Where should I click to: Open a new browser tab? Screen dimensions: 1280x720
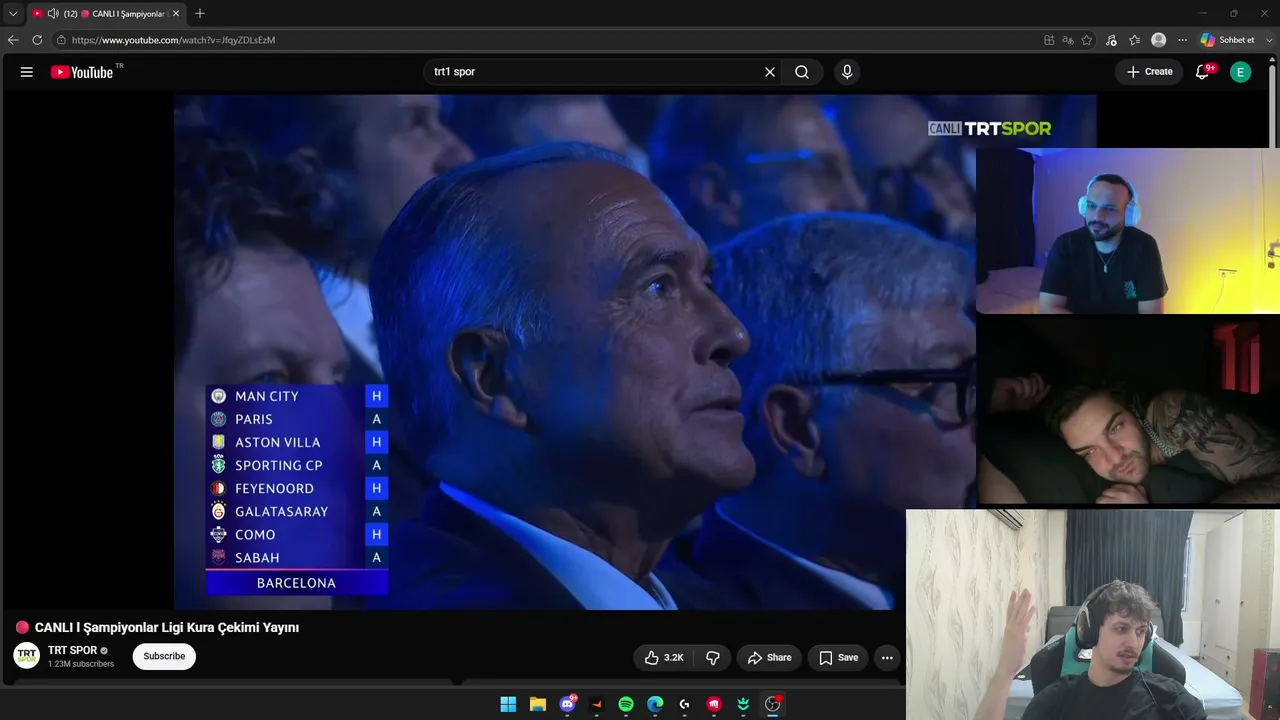click(200, 14)
